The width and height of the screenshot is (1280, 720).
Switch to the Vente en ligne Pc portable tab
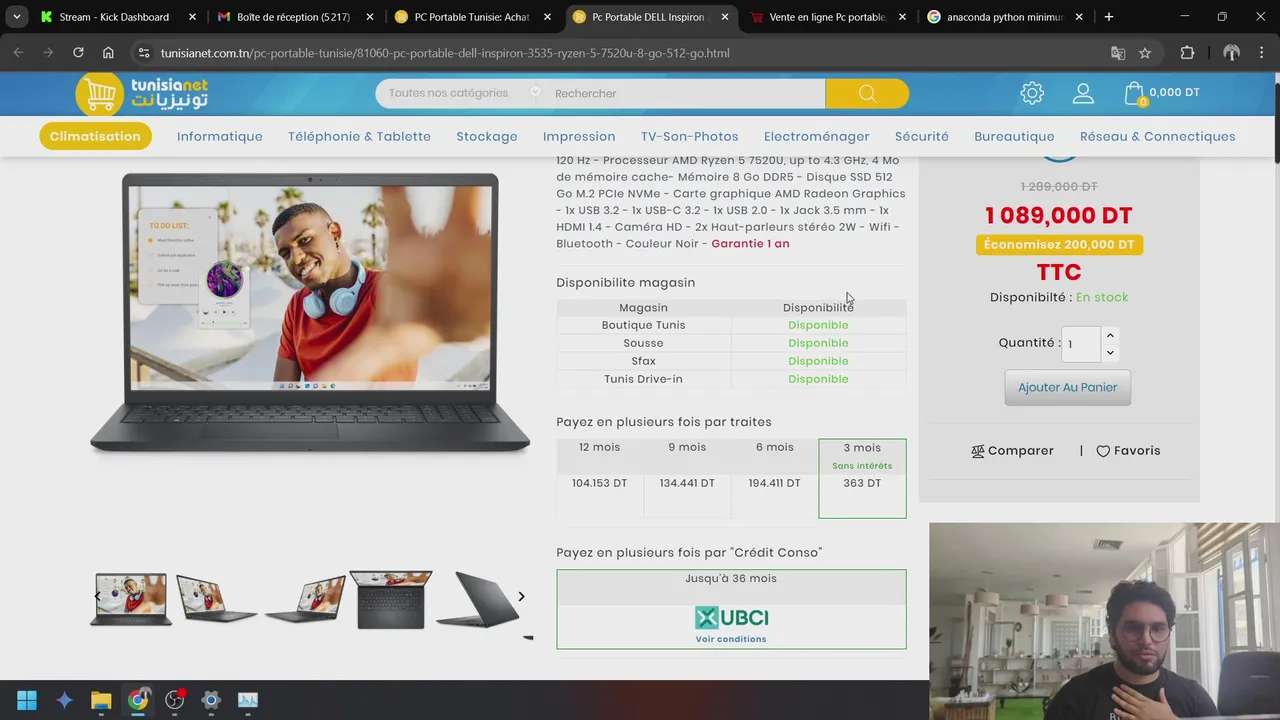coord(826,17)
